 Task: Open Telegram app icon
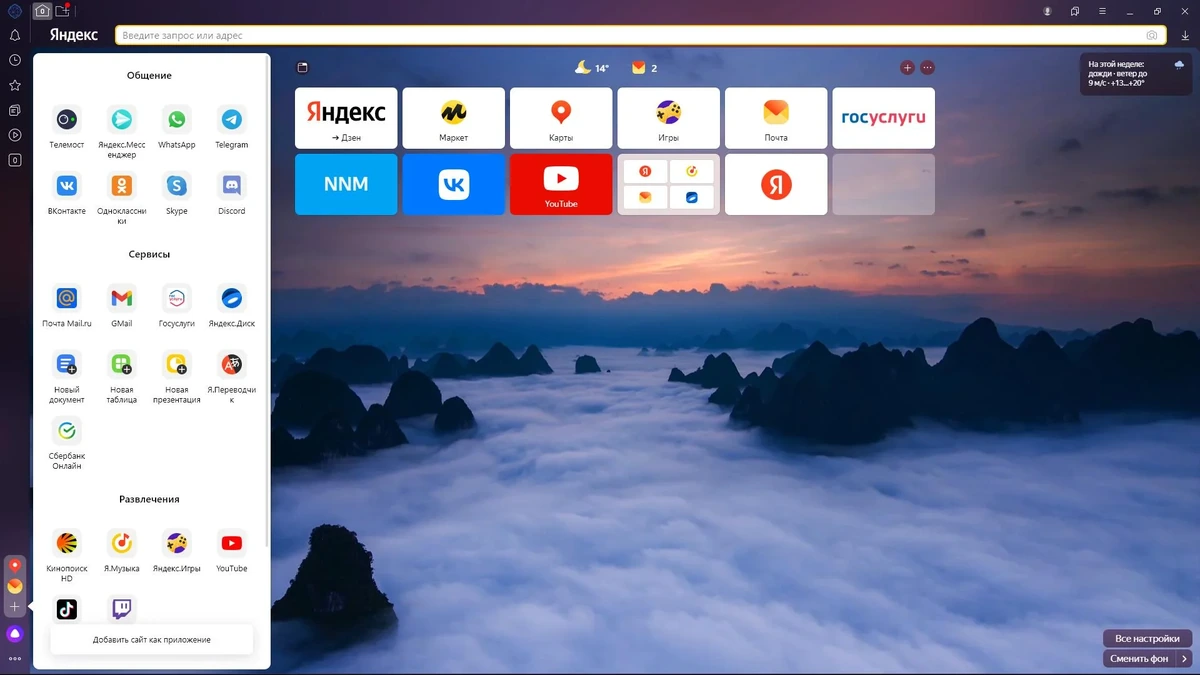tap(232, 120)
